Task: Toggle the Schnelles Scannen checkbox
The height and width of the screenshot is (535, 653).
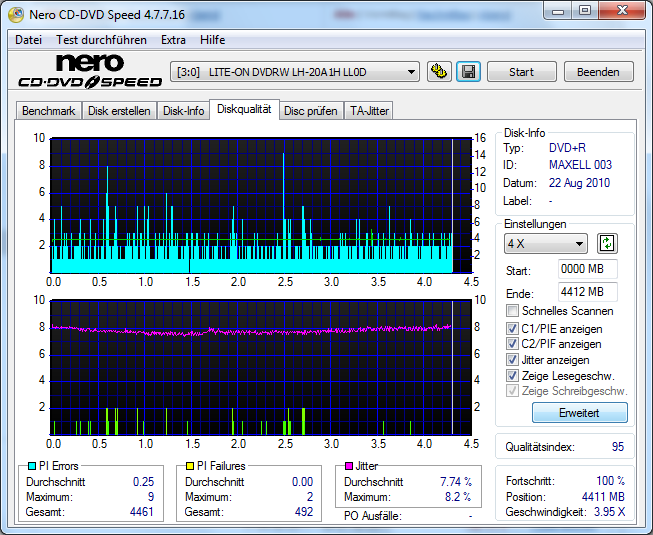Action: point(513,311)
